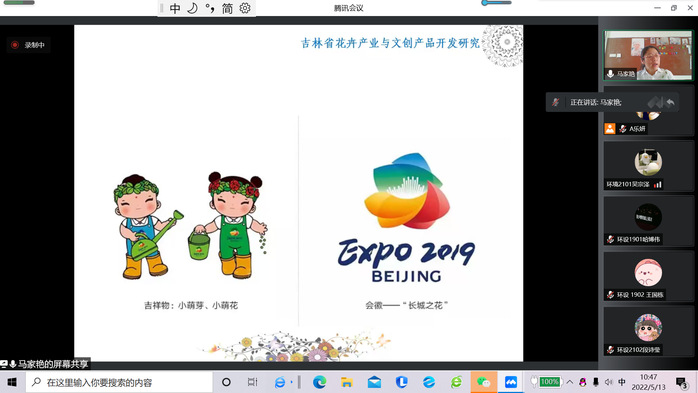Launch Microsoft Edge from taskbar
The width and height of the screenshot is (698, 393).
tap(319, 382)
